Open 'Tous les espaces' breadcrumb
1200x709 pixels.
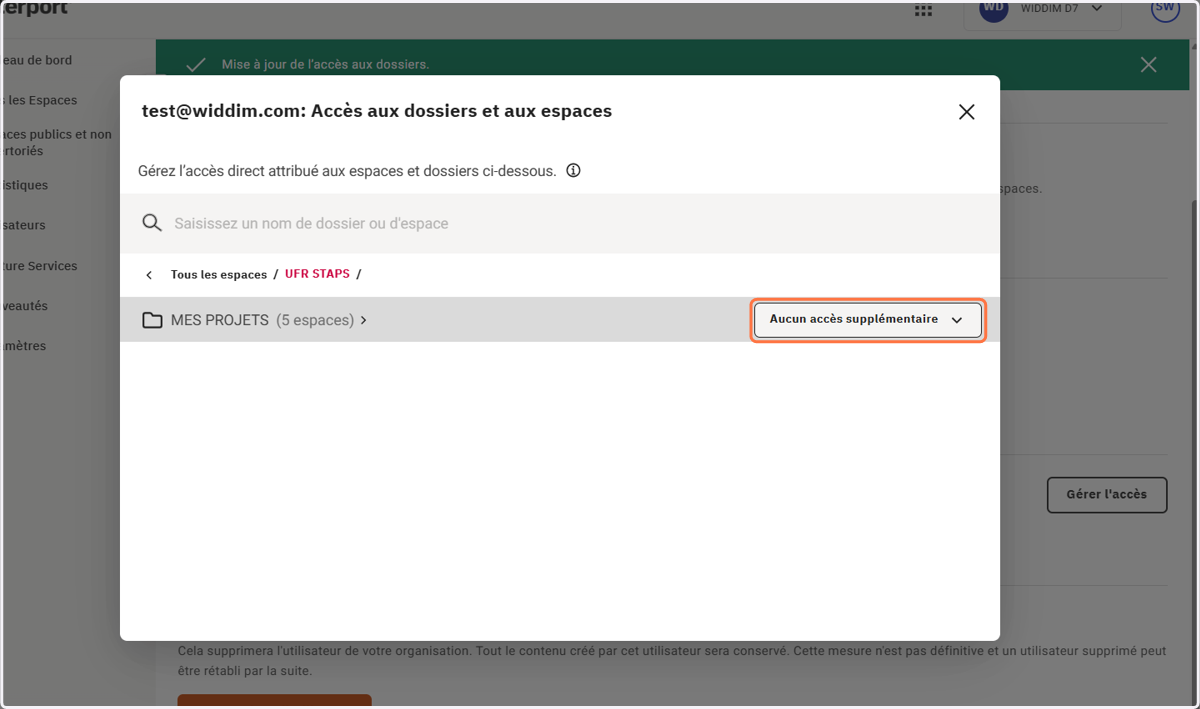[x=219, y=274]
